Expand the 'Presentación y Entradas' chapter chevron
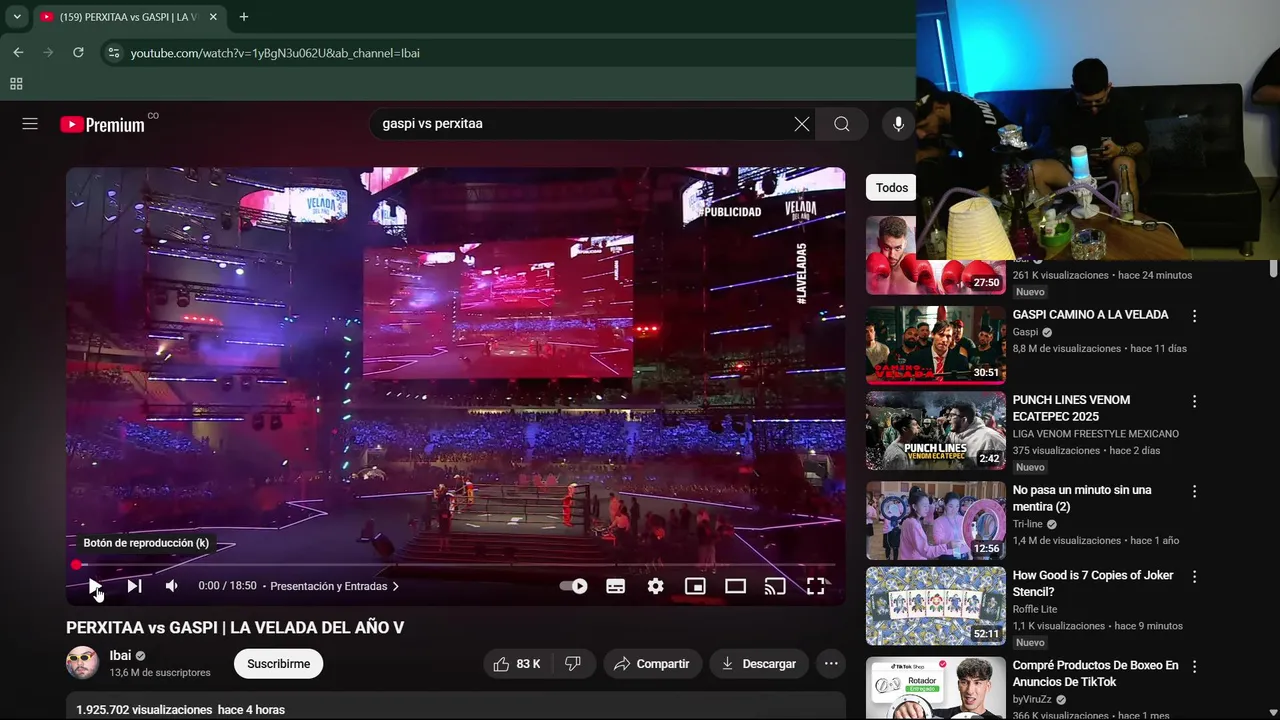 [x=396, y=586]
